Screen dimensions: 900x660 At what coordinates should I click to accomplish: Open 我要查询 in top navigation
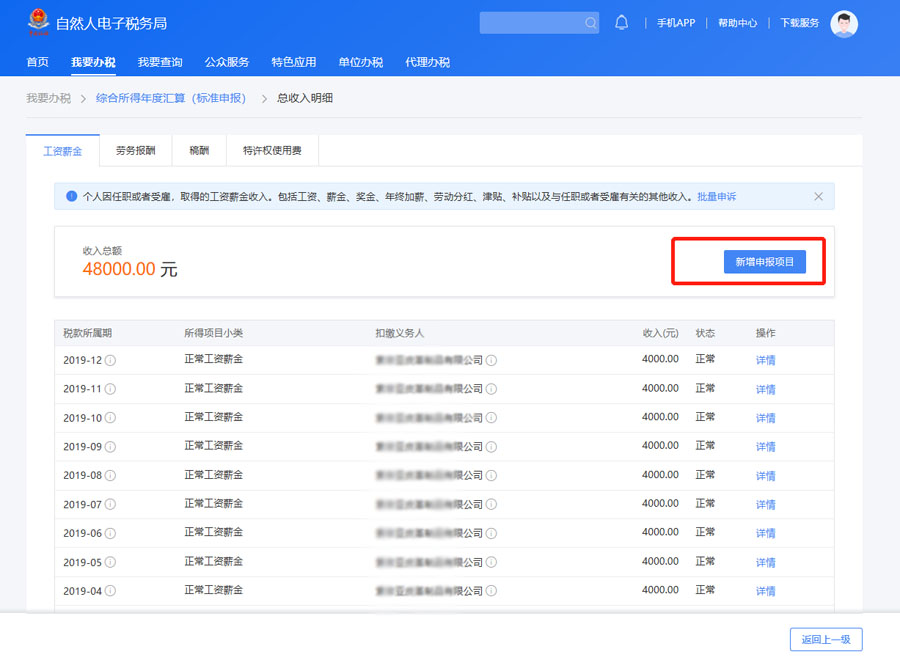pyautogui.click(x=160, y=62)
